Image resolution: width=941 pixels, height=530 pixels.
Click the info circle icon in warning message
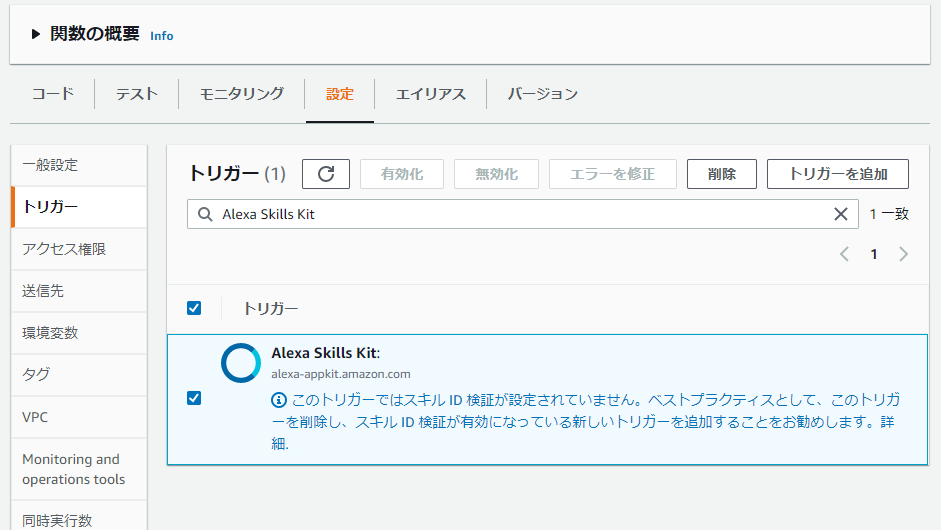(278, 400)
